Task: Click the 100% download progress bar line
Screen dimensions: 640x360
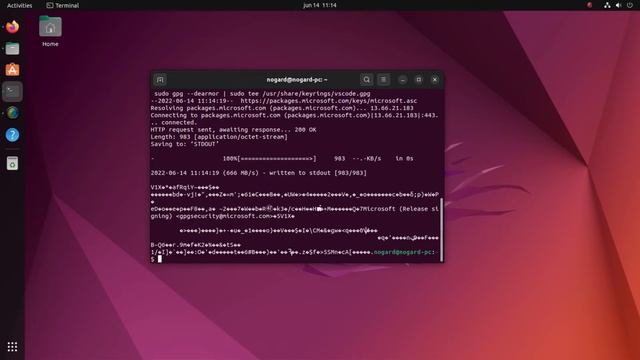Action: [x=282, y=158]
